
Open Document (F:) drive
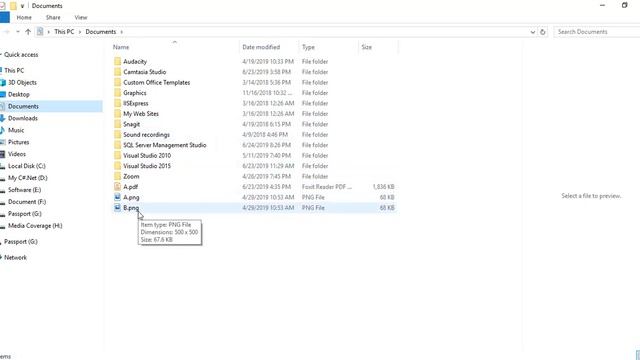[x=27, y=202]
